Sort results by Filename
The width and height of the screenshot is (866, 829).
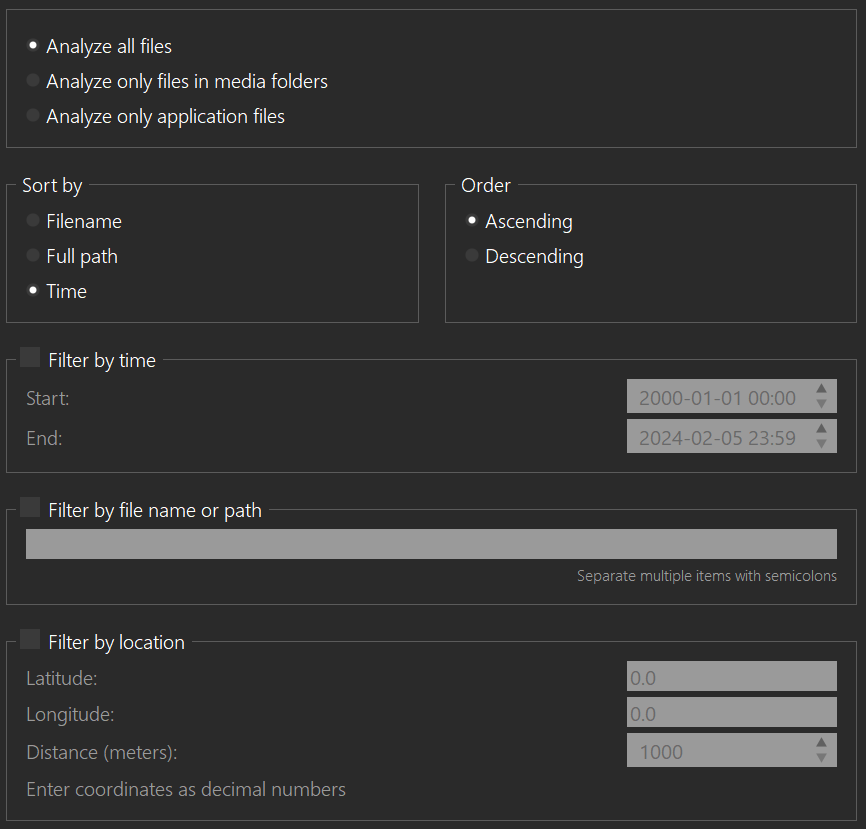tap(33, 221)
